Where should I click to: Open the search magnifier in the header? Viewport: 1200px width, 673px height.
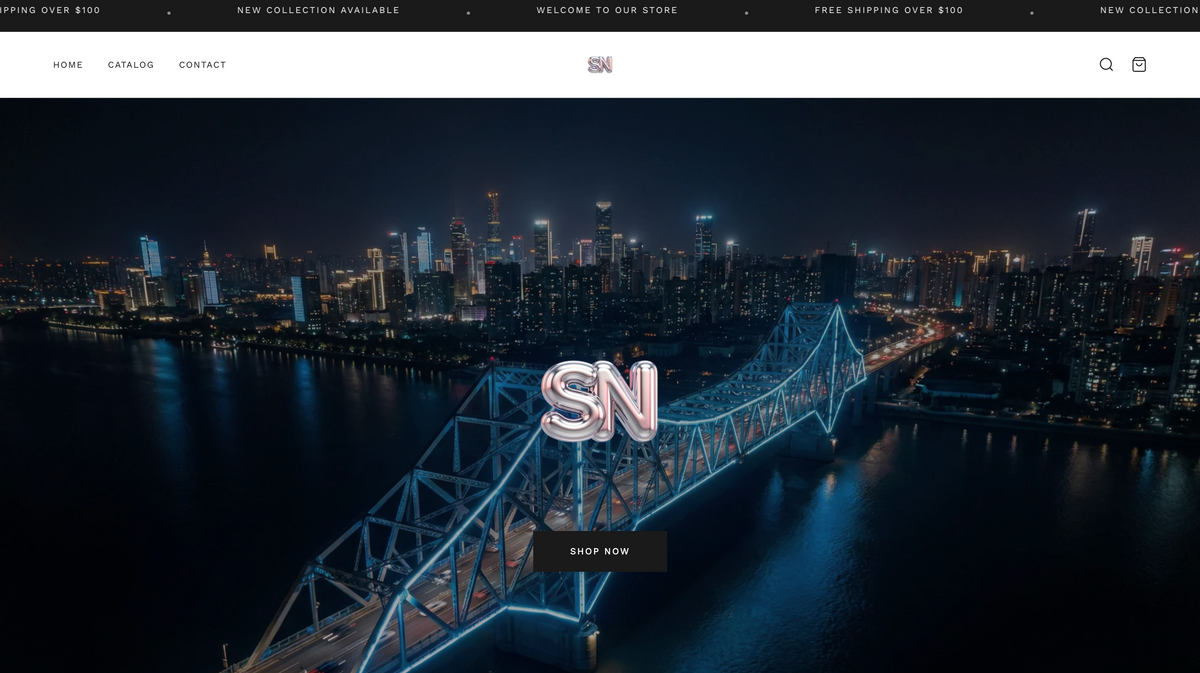point(1105,64)
